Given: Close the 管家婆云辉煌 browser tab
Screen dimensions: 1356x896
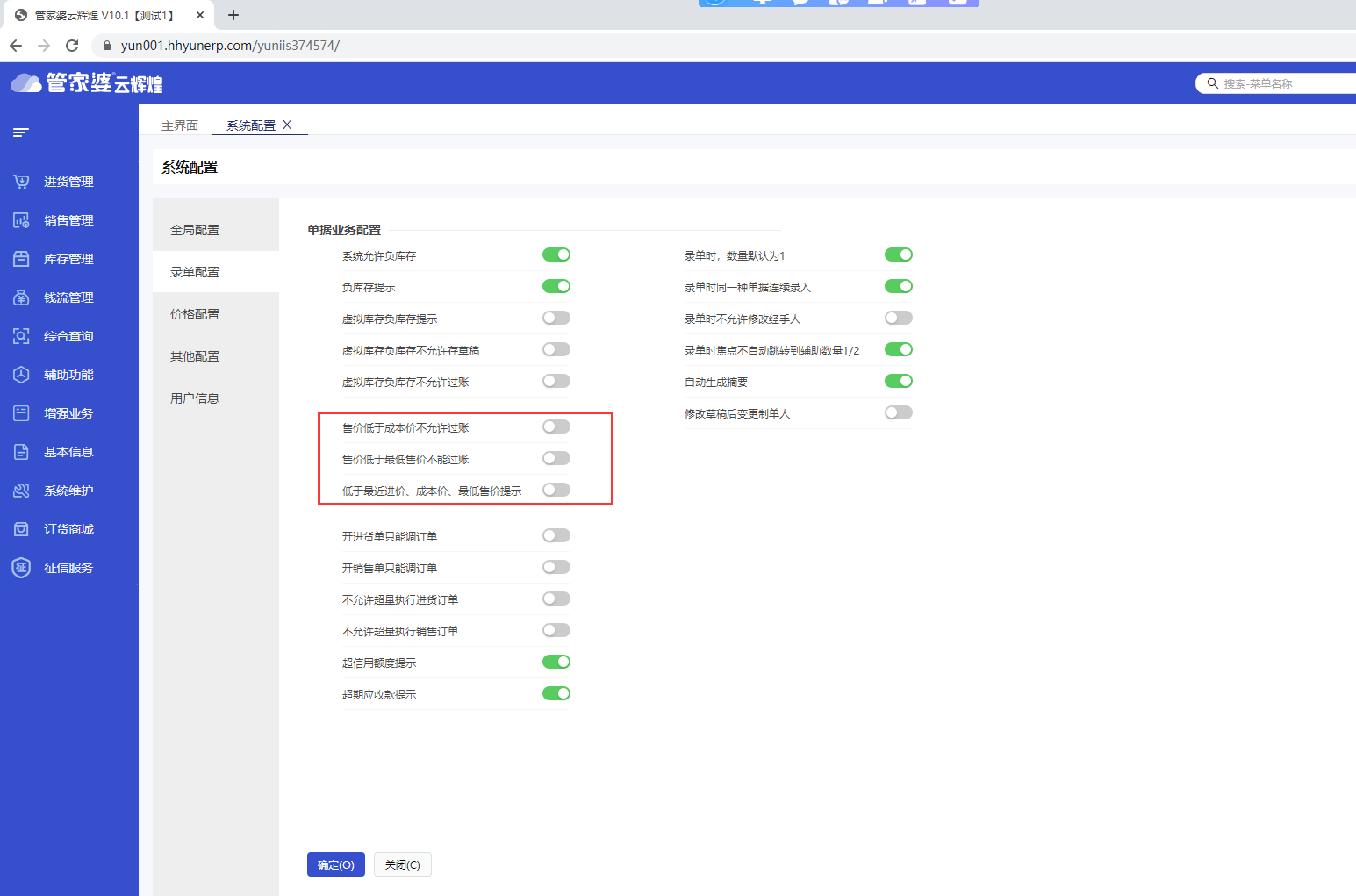Looking at the screenshot, I should [x=200, y=15].
